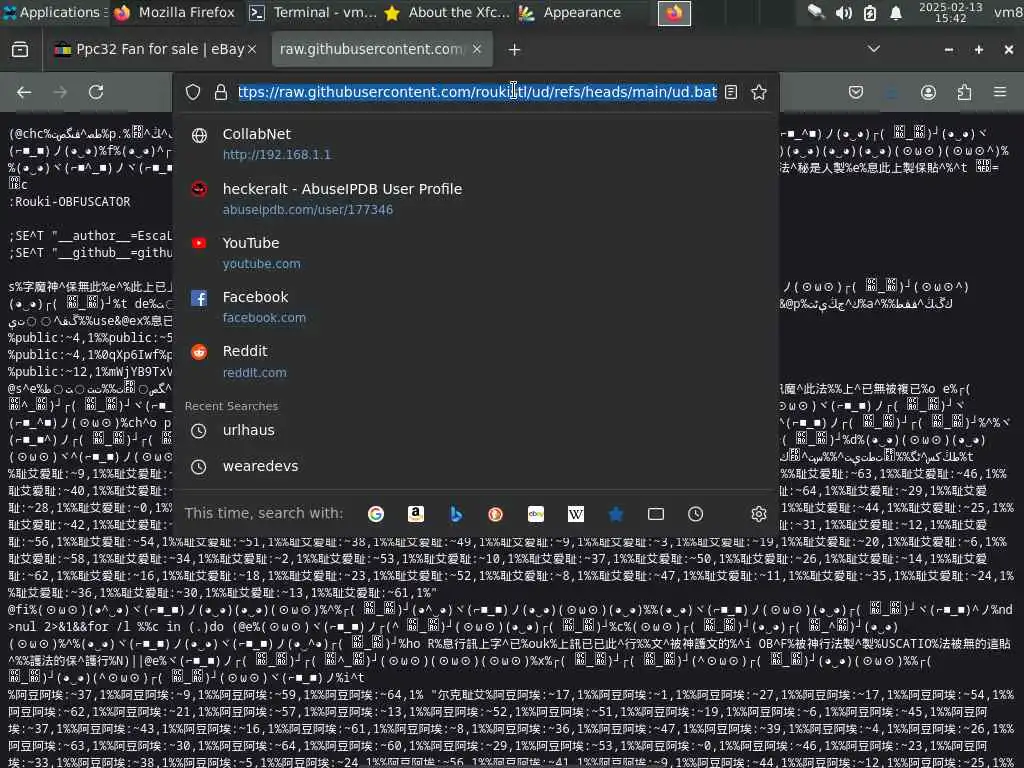Open the CollabNet suggestion

click(476, 144)
